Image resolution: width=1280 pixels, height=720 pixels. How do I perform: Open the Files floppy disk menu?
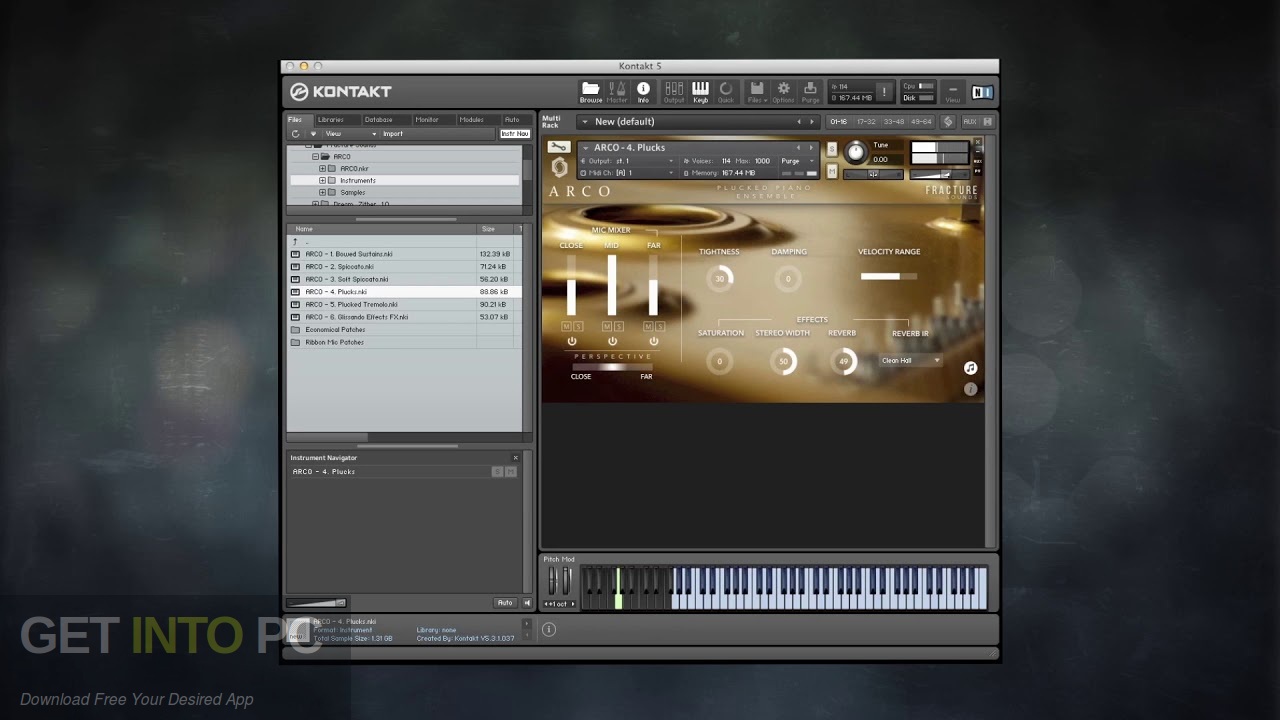(757, 92)
